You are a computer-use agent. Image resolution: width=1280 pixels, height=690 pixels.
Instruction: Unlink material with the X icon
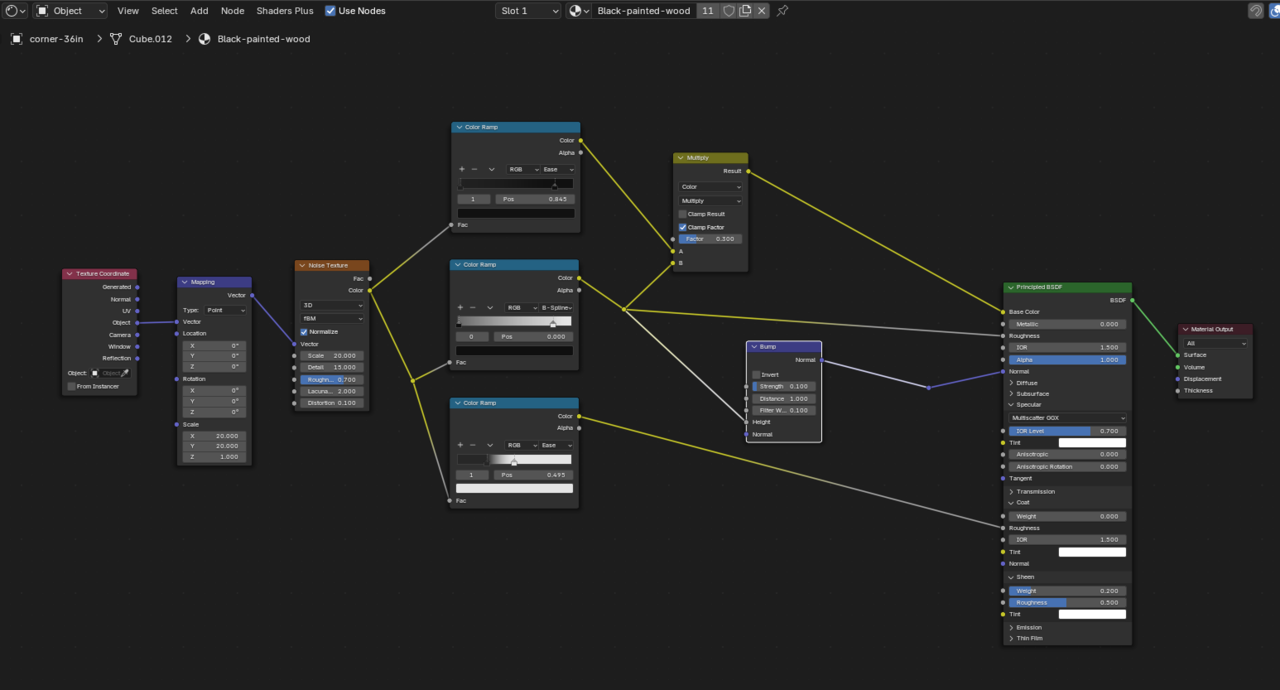(x=762, y=11)
